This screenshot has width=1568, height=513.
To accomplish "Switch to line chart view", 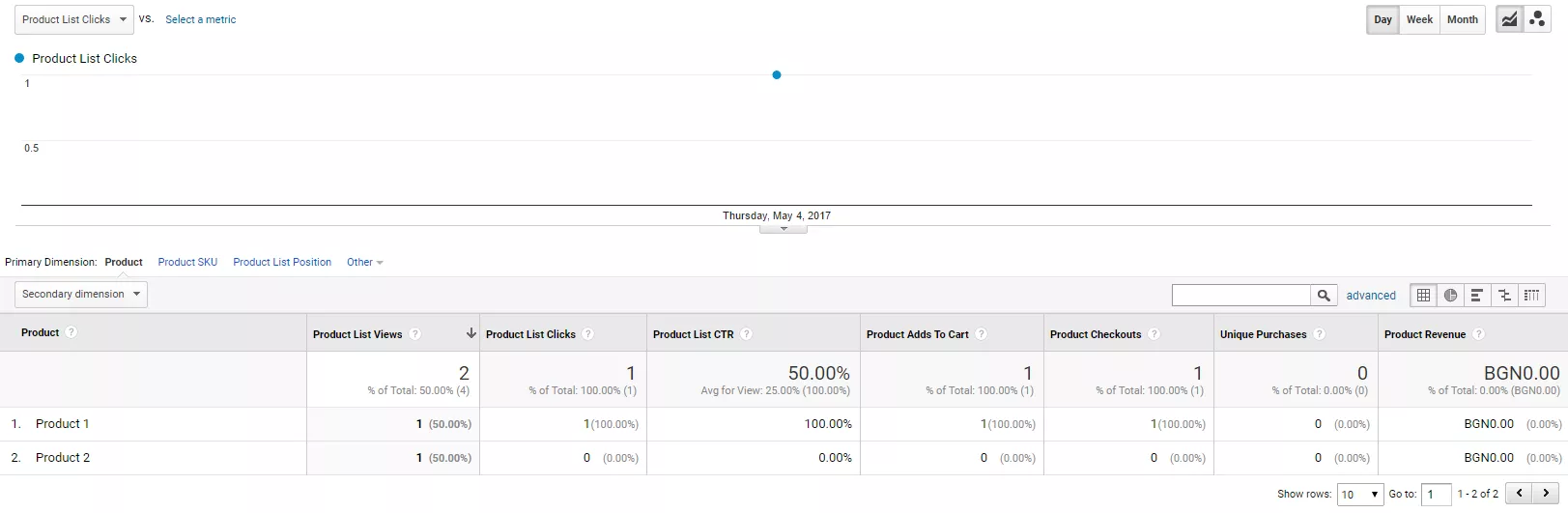I will click(x=1509, y=19).
